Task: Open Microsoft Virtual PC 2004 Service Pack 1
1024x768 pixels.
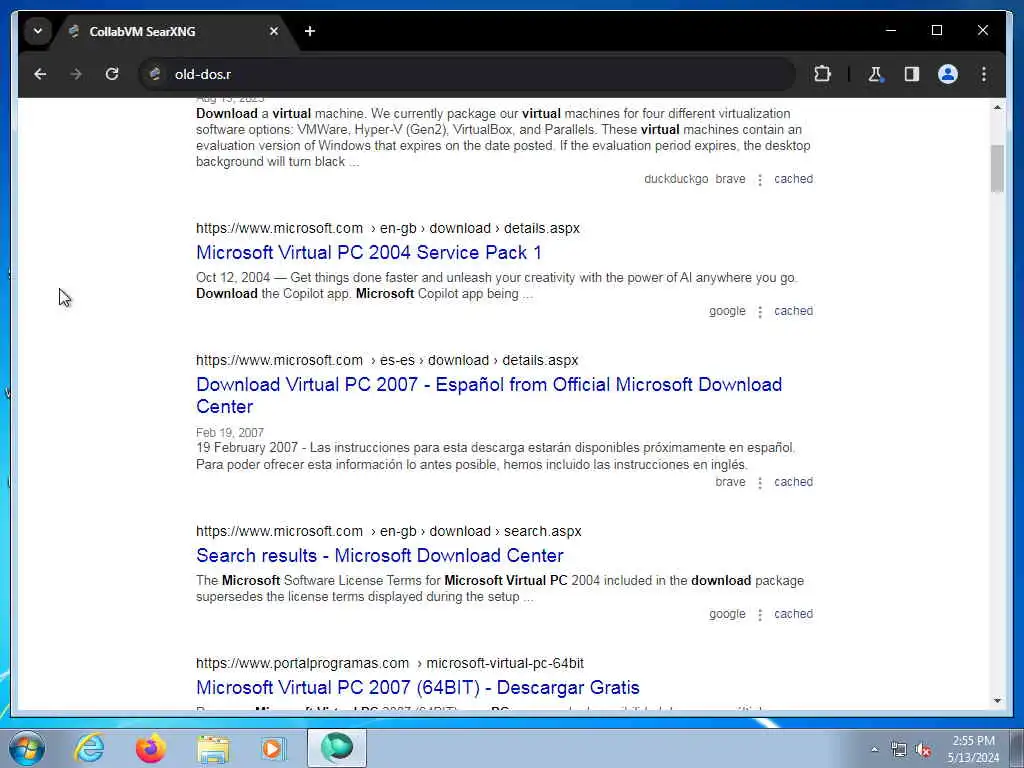Action: click(368, 253)
